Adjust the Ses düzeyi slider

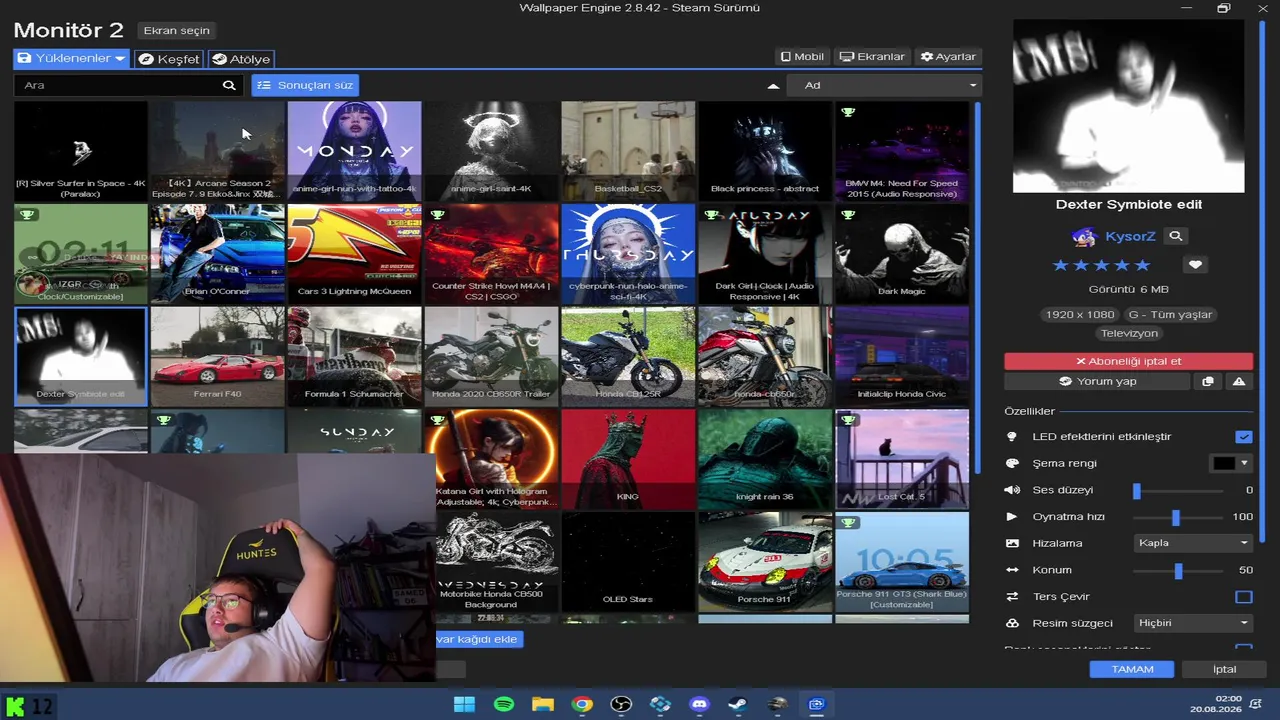click(1179, 491)
